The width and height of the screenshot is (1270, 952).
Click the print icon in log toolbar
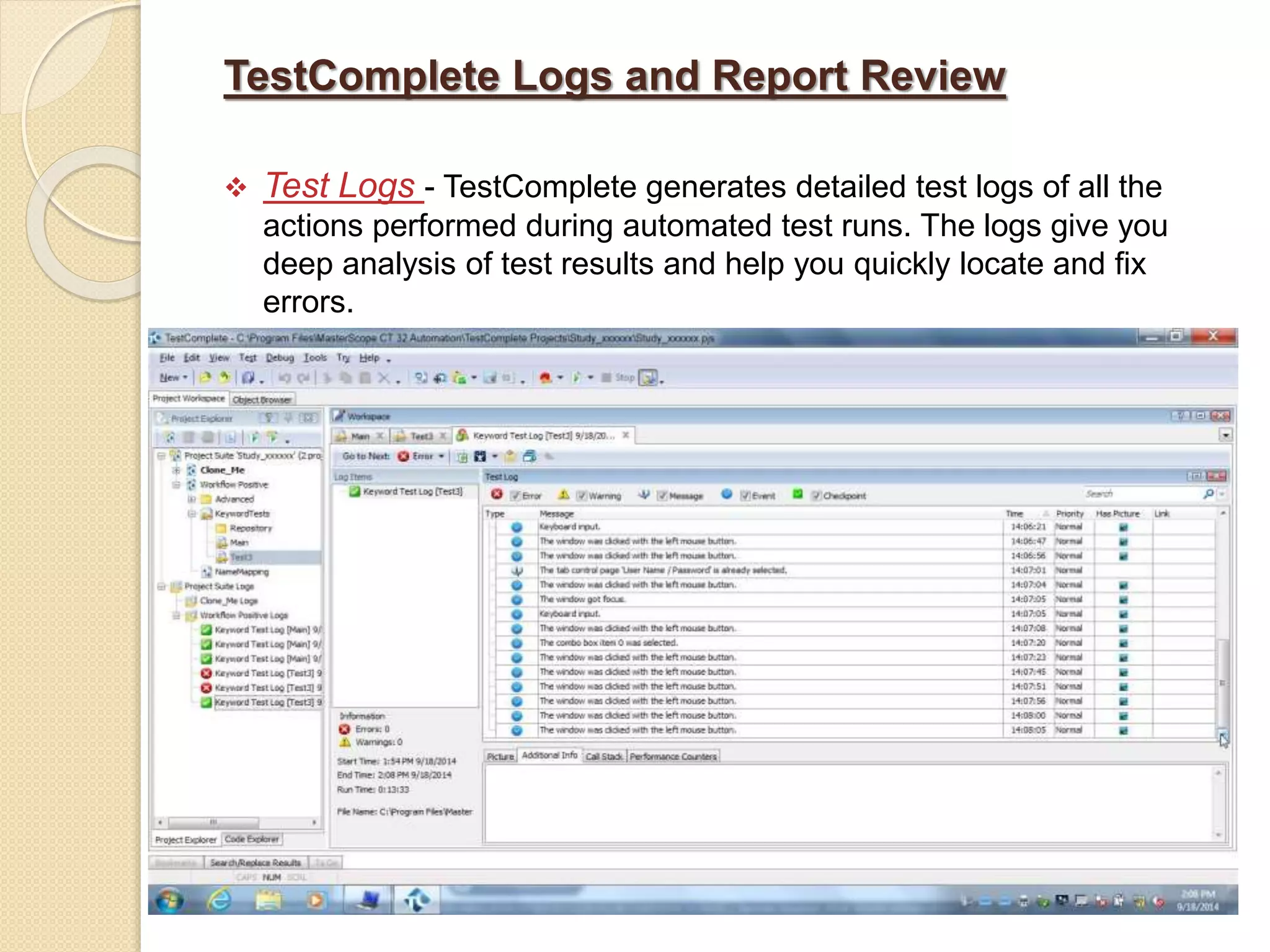point(530,457)
